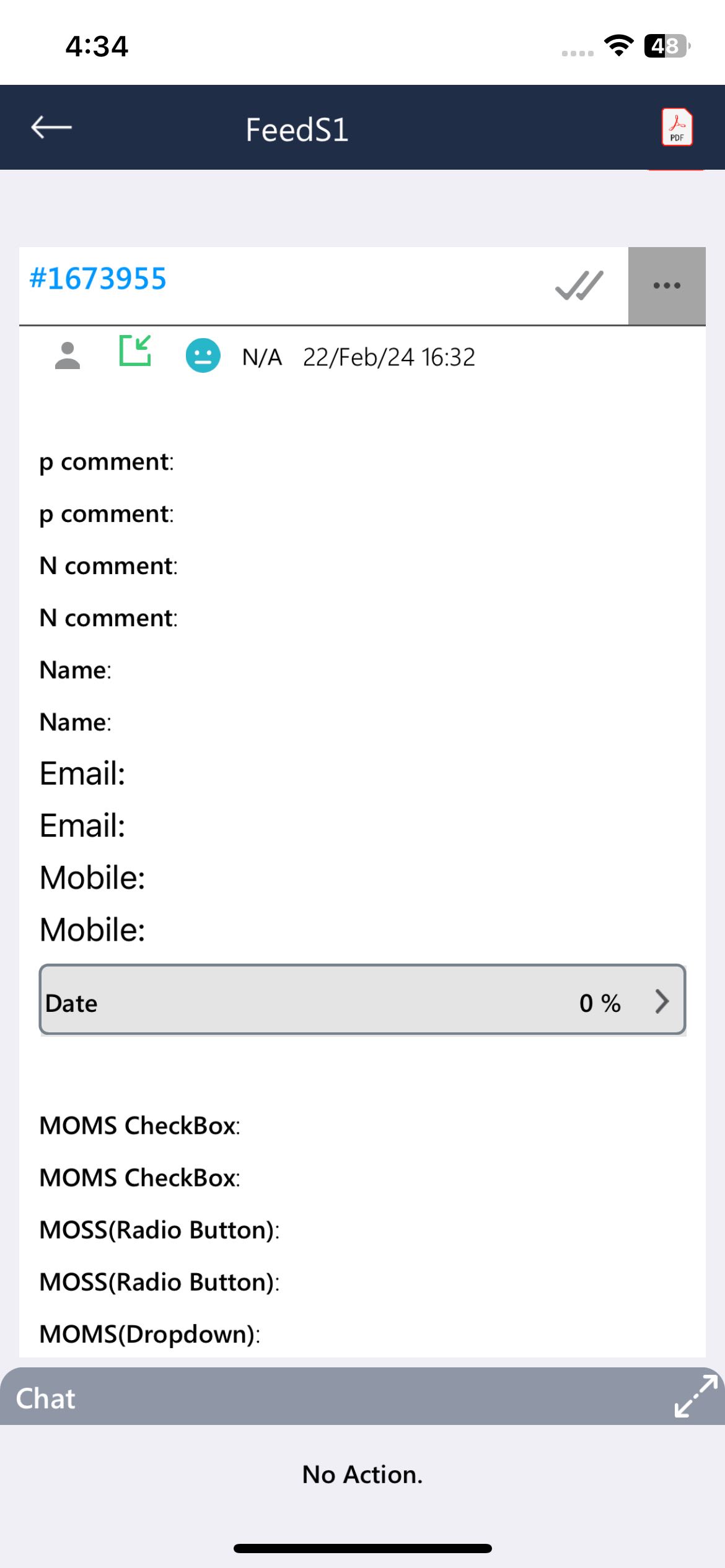The width and height of the screenshot is (725, 1568).
Task: Tap the neutral face sentiment icon
Action: point(203,355)
